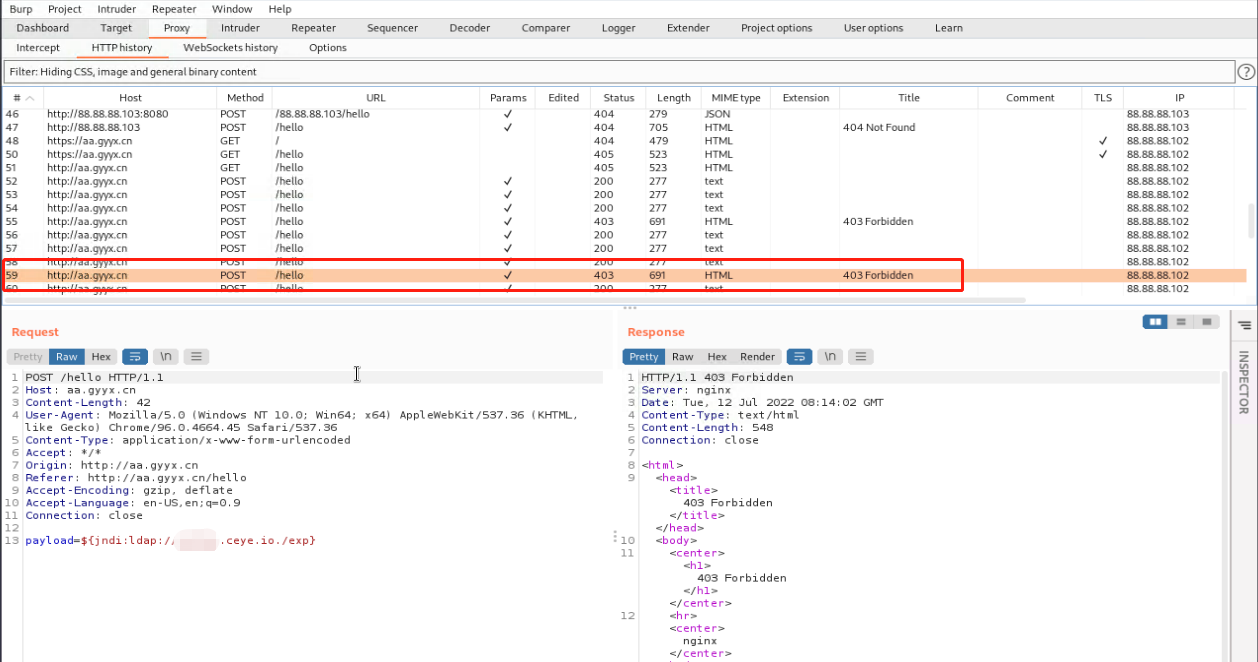Sort history by Length column header

[x=674, y=98]
